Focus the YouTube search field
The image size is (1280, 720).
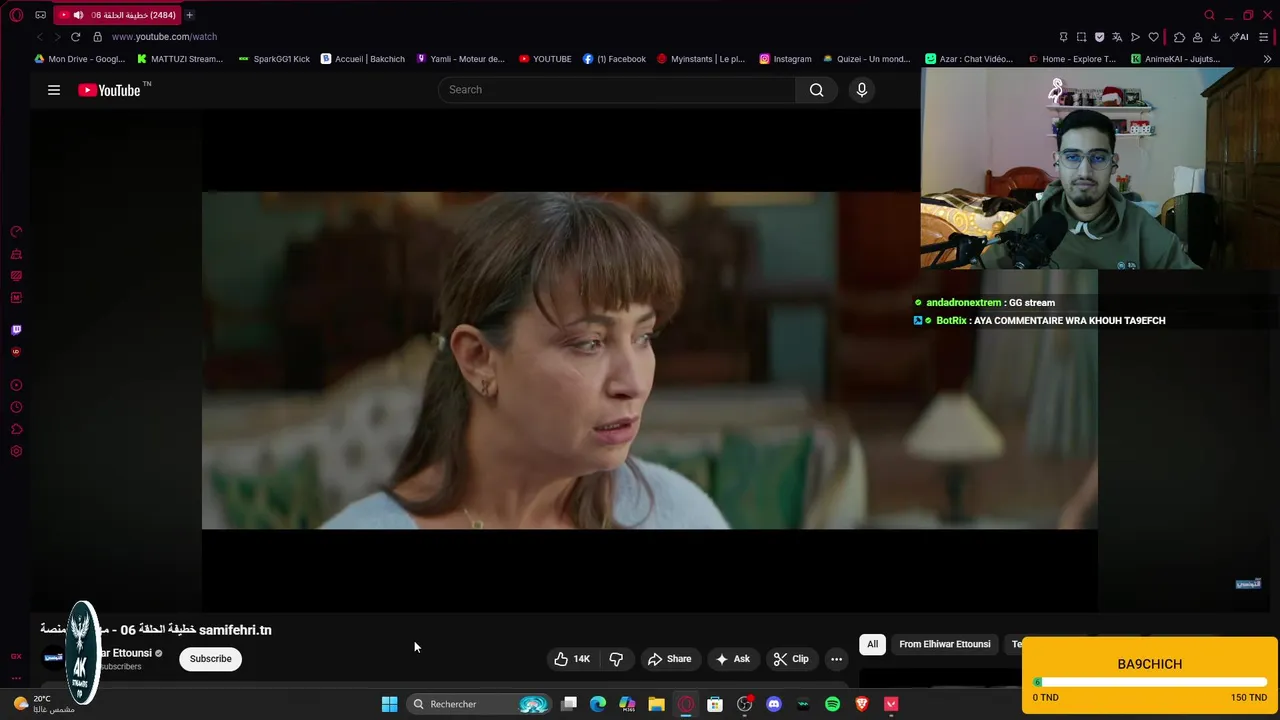tap(617, 90)
